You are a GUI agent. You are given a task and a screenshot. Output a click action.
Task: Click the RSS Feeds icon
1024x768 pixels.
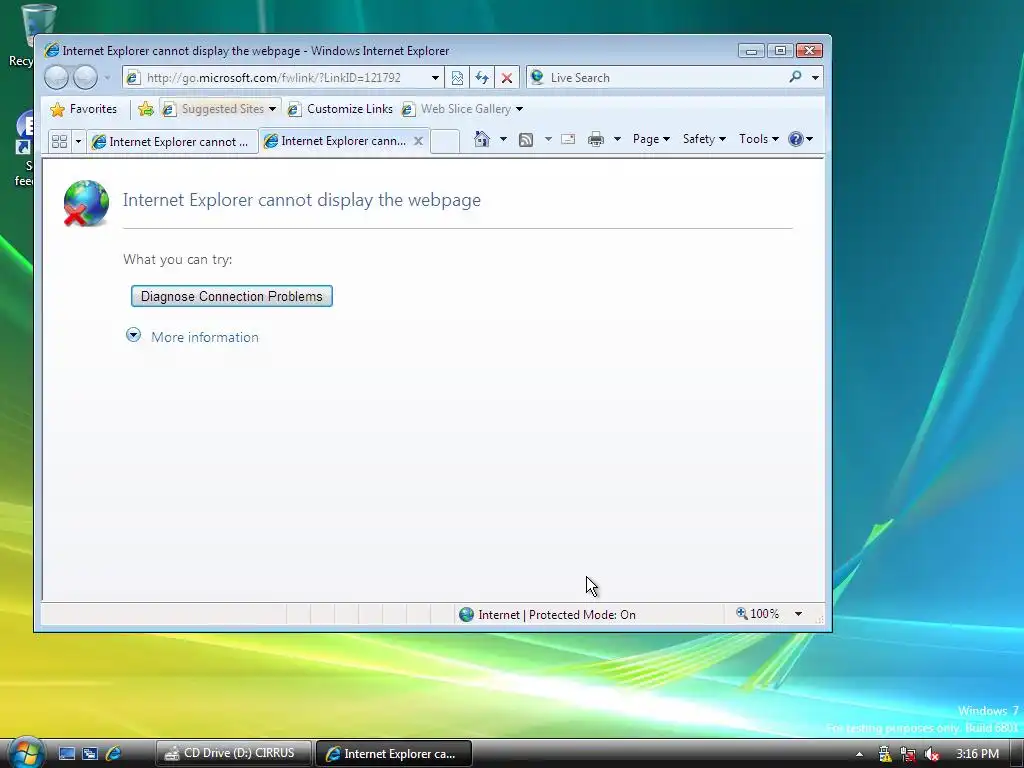pyautogui.click(x=526, y=139)
